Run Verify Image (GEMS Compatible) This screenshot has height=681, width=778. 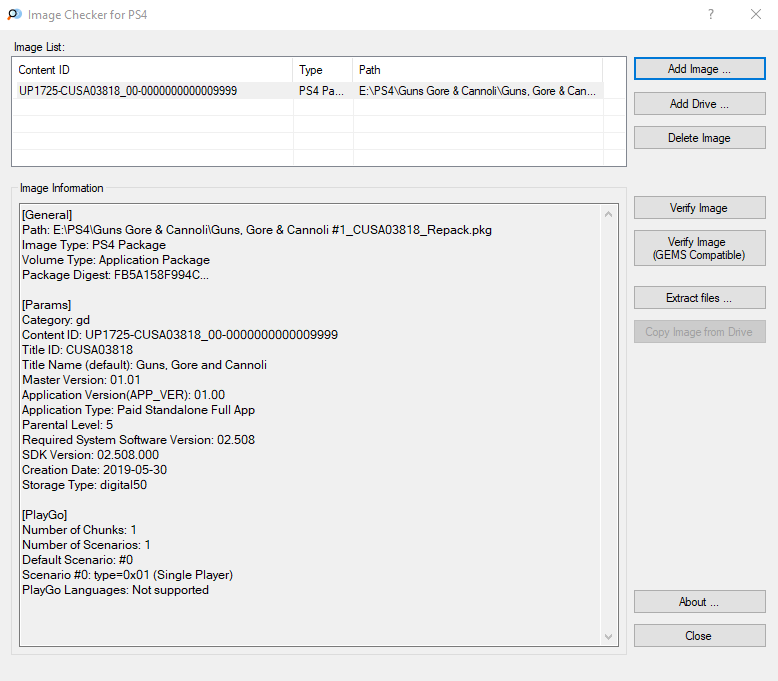click(x=700, y=248)
